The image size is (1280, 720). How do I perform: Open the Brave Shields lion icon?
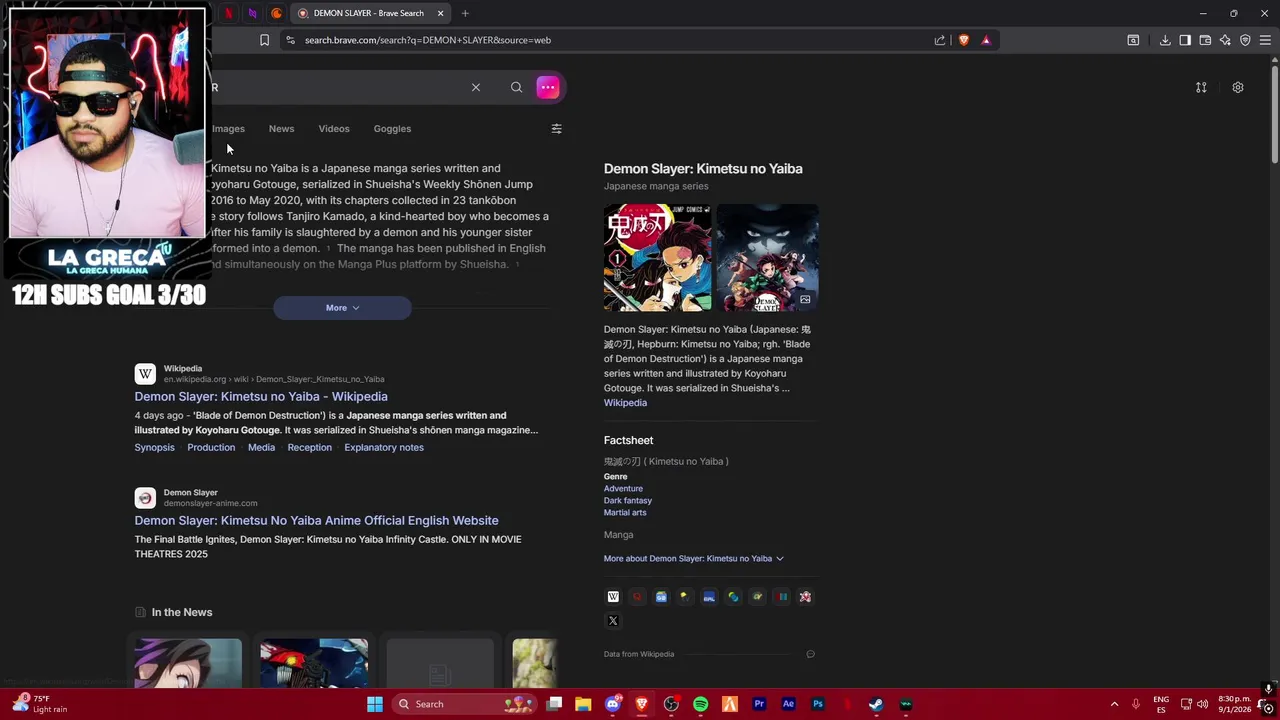(964, 40)
